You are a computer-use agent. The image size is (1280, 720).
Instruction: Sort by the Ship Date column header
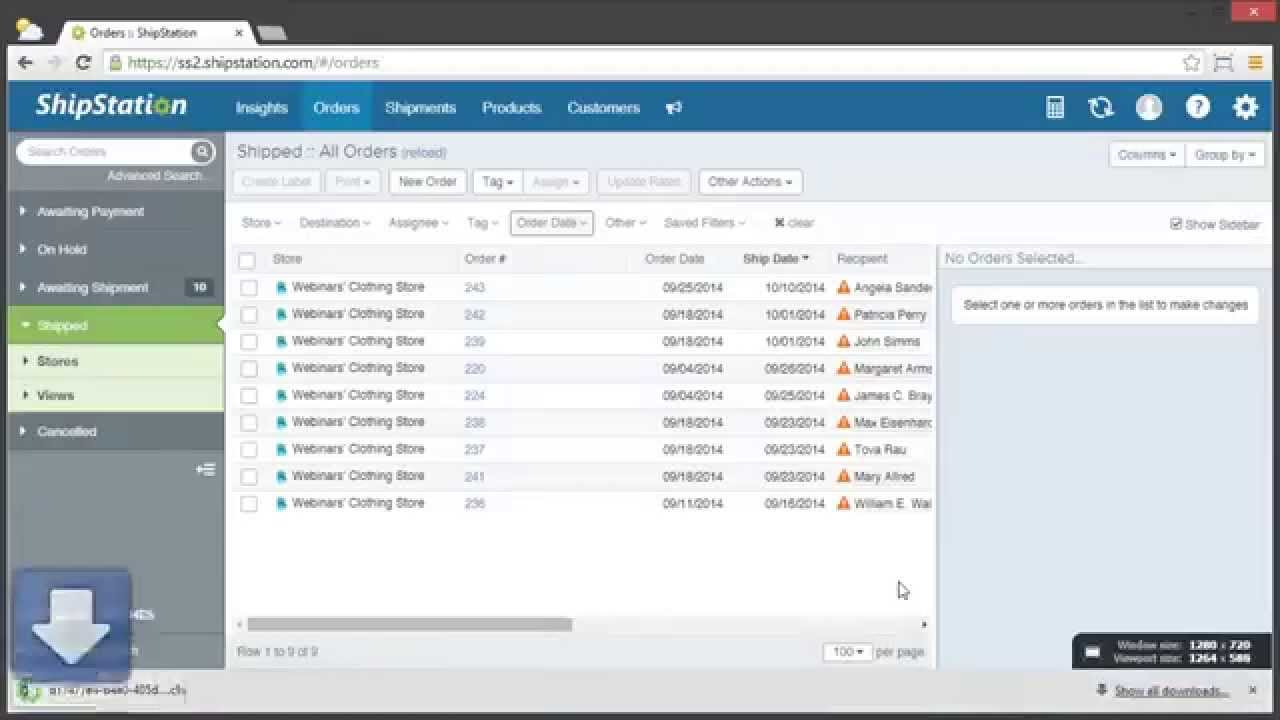pyautogui.click(x=775, y=259)
